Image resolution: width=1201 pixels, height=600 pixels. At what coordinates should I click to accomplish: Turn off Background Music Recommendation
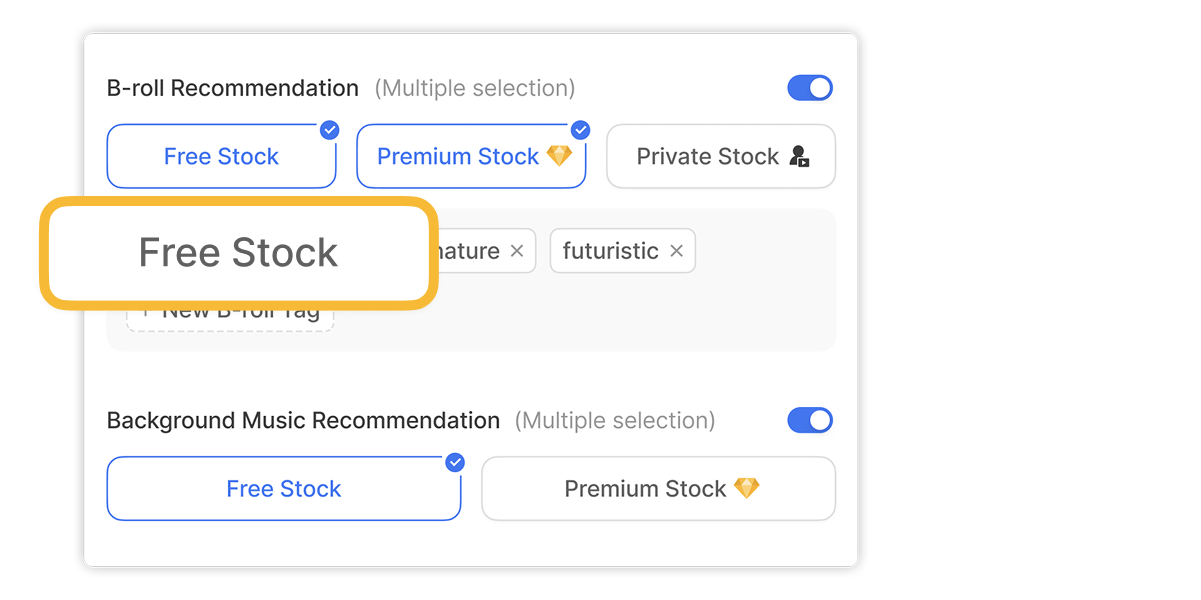click(x=810, y=420)
